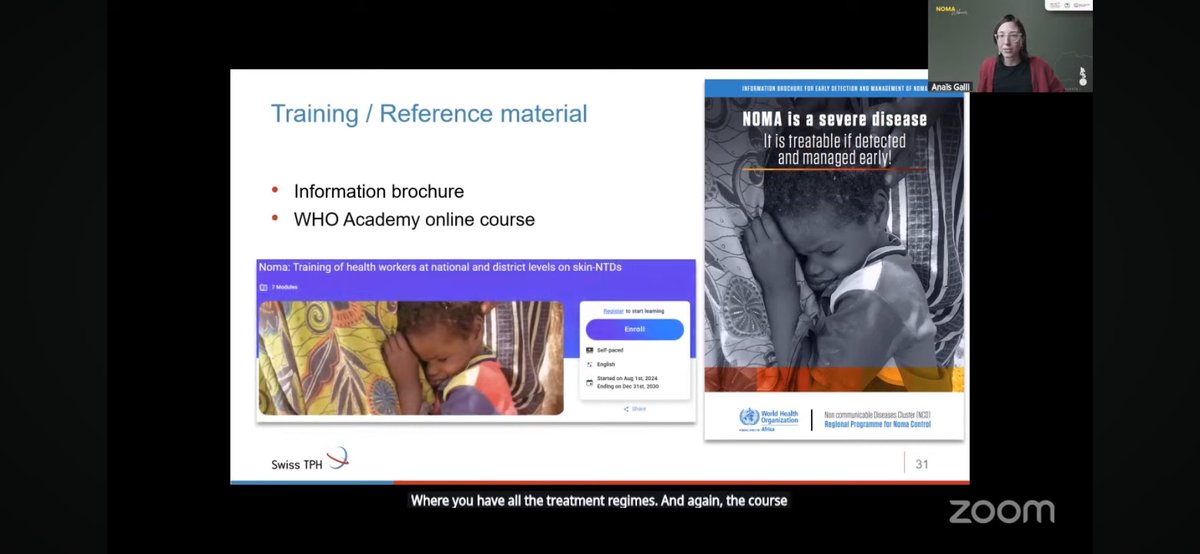Click the course photo of the child
This screenshot has width=1200, height=554.
410,358
